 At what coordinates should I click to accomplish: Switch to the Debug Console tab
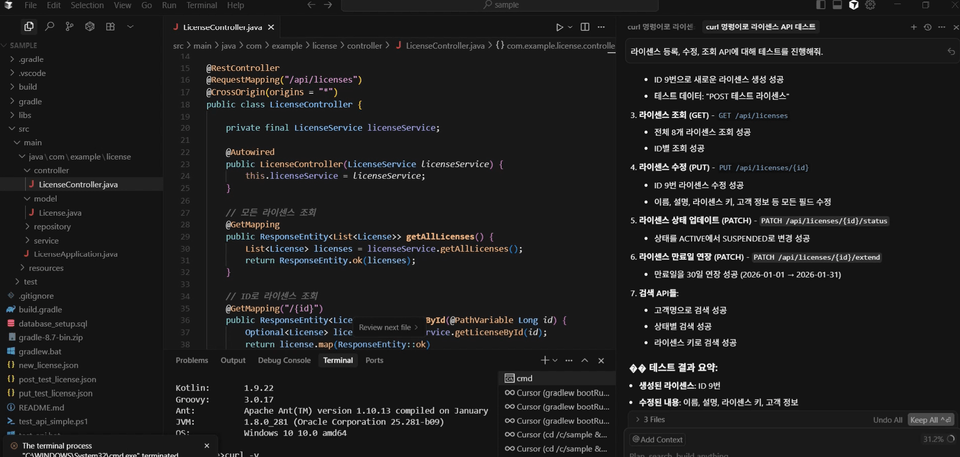(284, 360)
